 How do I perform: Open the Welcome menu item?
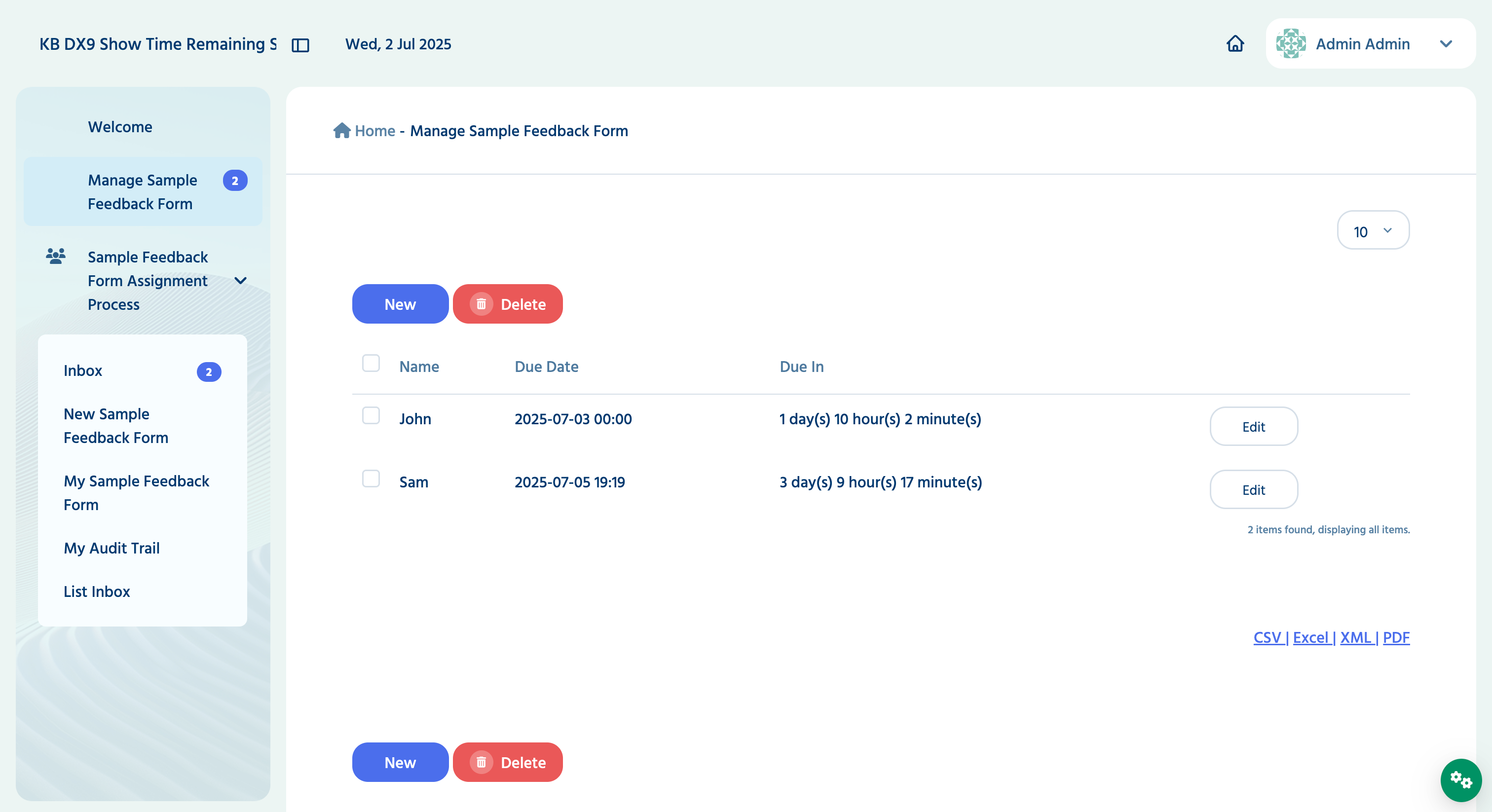click(x=120, y=127)
